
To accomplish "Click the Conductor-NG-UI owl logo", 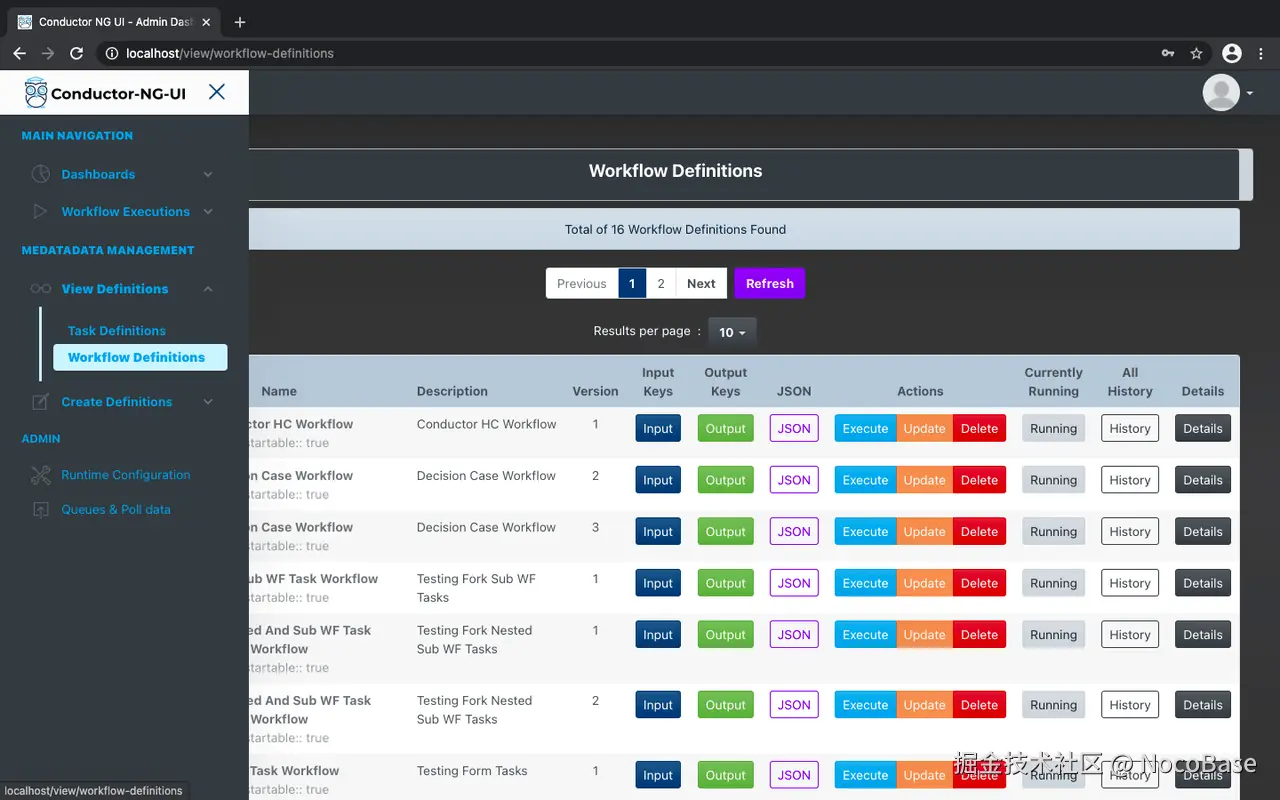I will (x=36, y=93).
